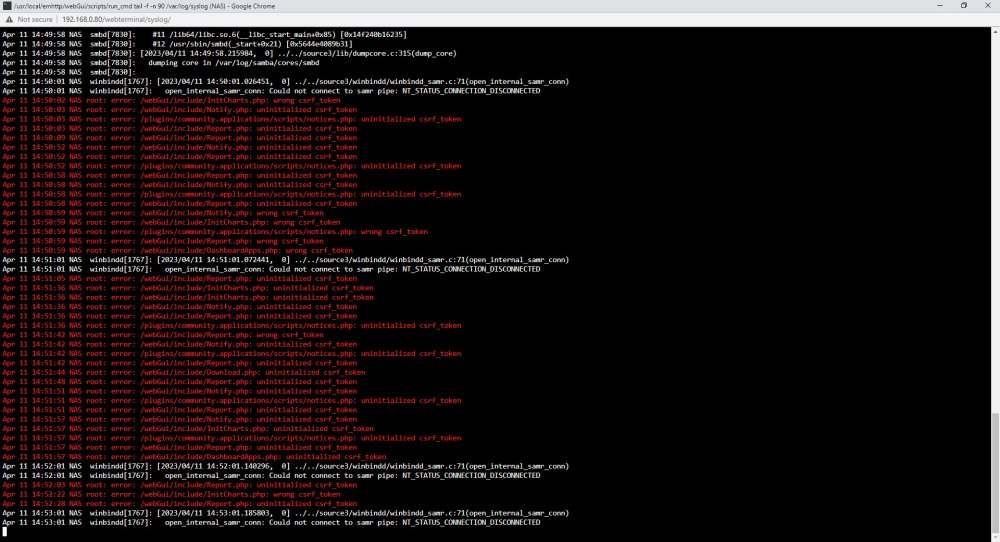Click the 14:50:59 notices.php wrong csrf_token line
The image size is (1000, 542).
tap(215, 231)
